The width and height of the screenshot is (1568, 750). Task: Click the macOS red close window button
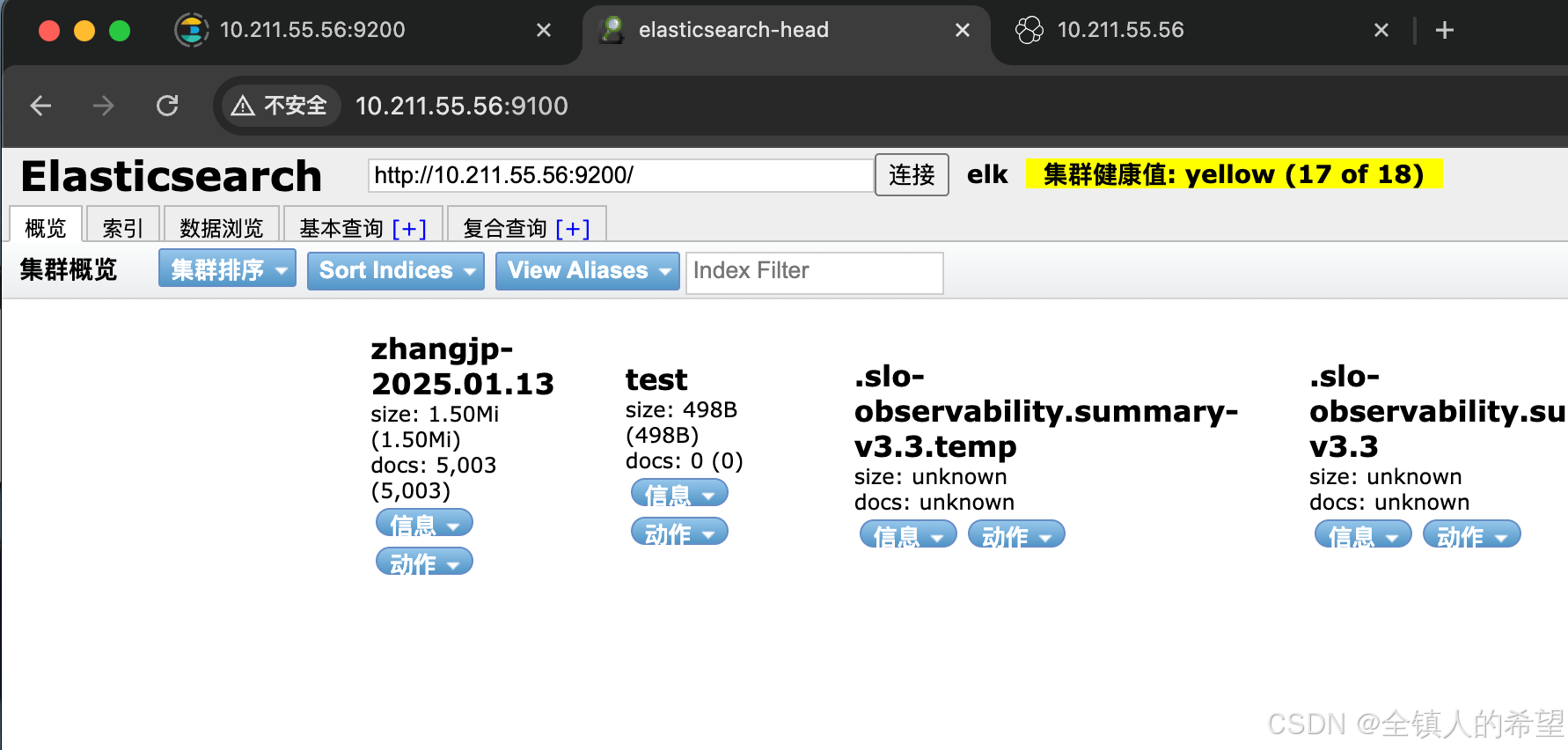49,31
